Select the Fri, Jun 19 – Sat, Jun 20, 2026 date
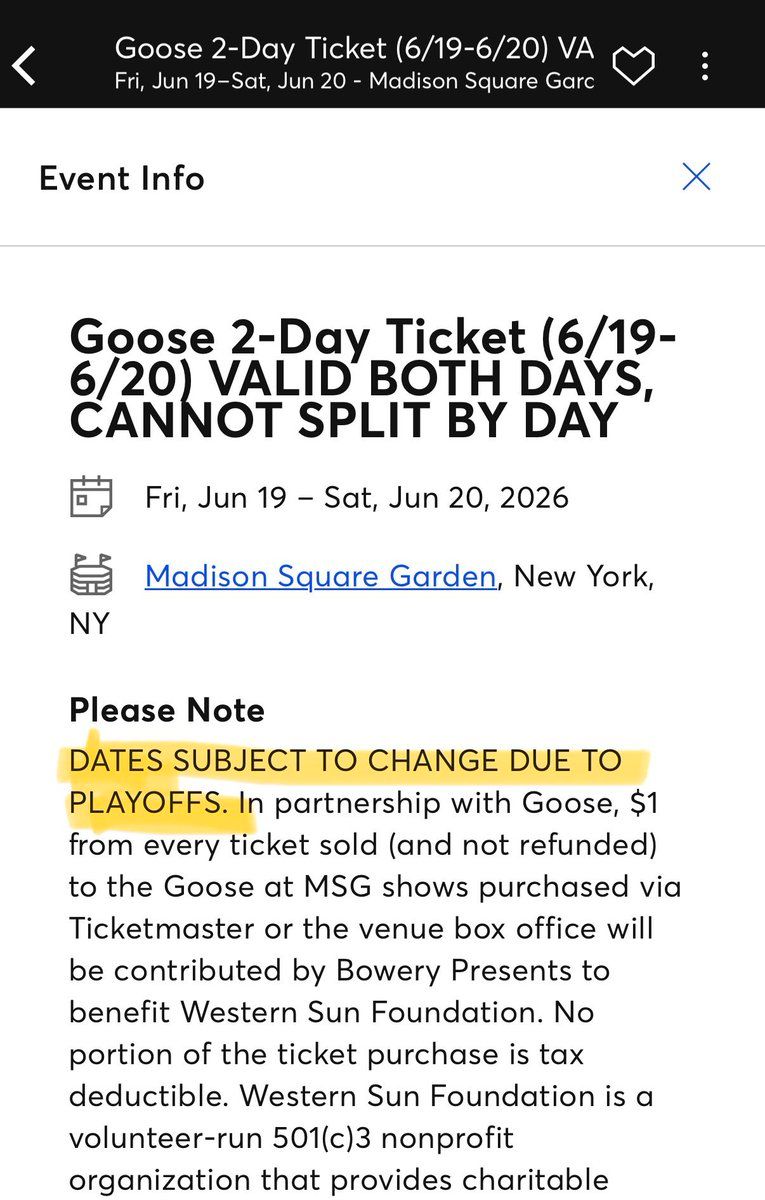Viewport: 765px width, 1200px height. [x=357, y=497]
